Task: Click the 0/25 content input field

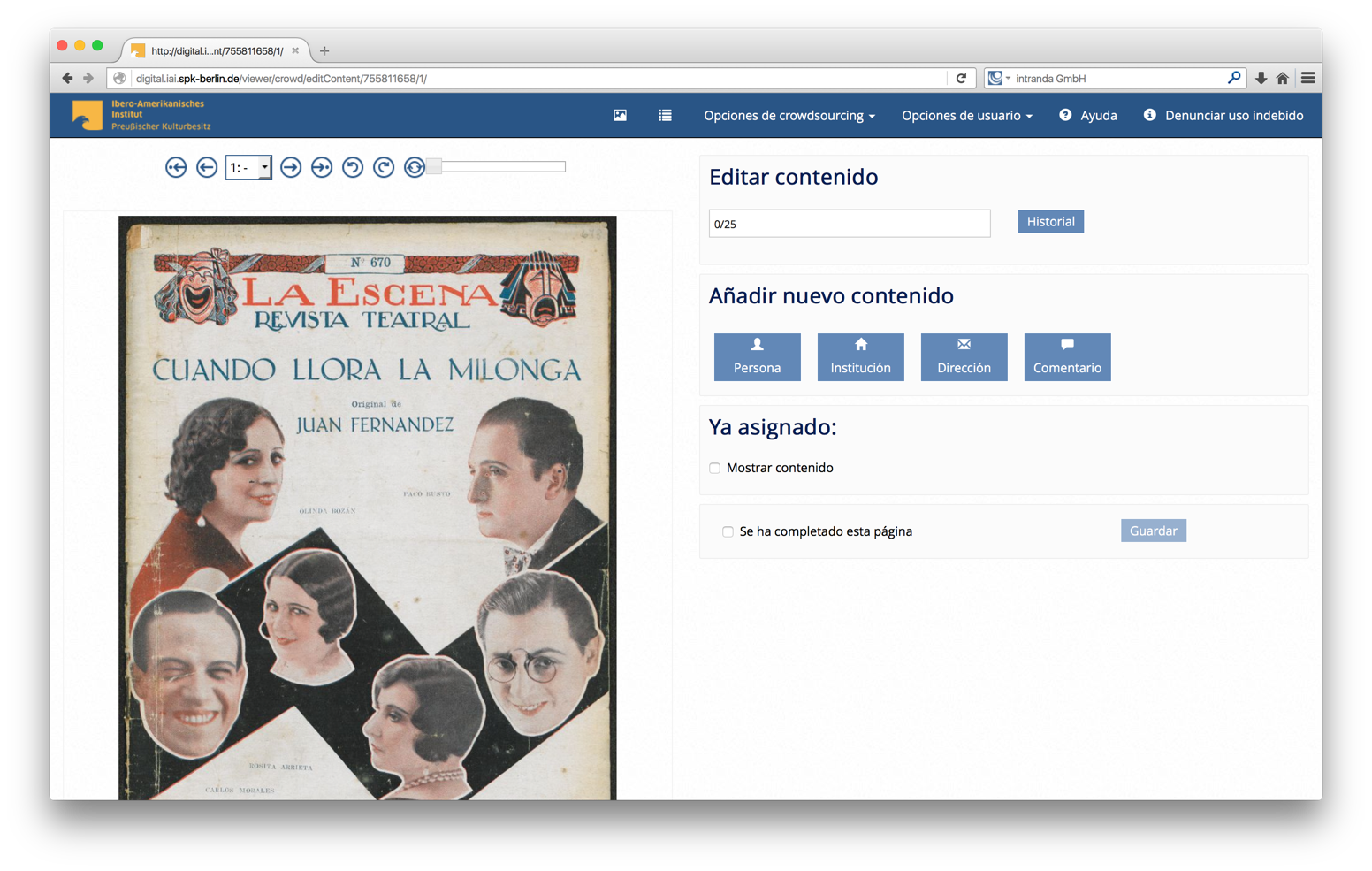Action: point(850,224)
